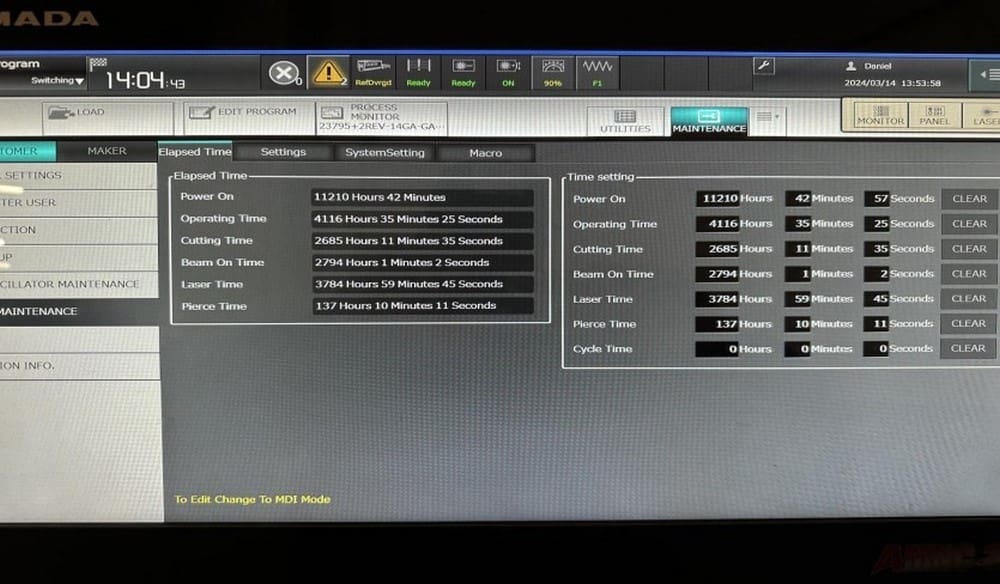Open the SystemSetting tab
This screenshot has height=584, width=1000.
point(385,153)
